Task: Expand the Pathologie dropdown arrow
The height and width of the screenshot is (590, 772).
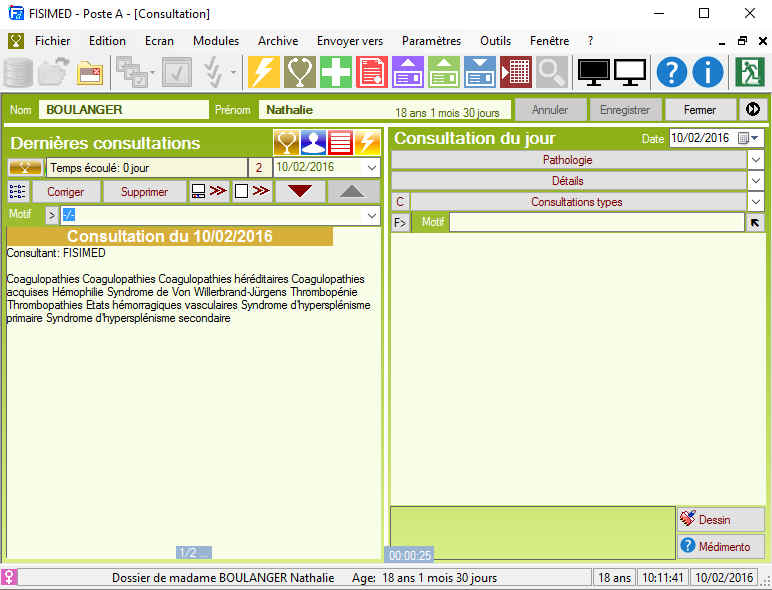Action: 756,160
